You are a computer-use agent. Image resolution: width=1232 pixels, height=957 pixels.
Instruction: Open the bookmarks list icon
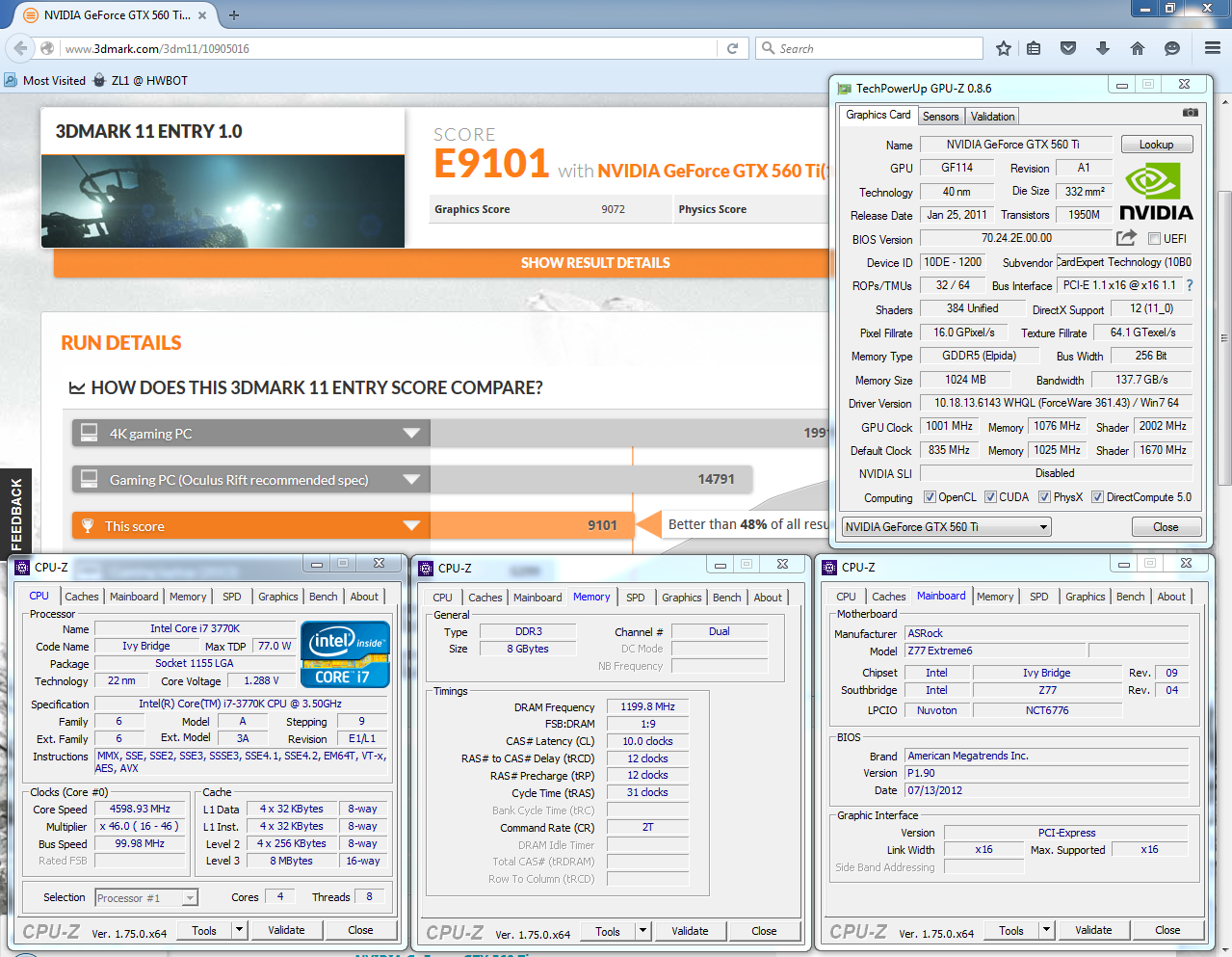[x=1034, y=48]
